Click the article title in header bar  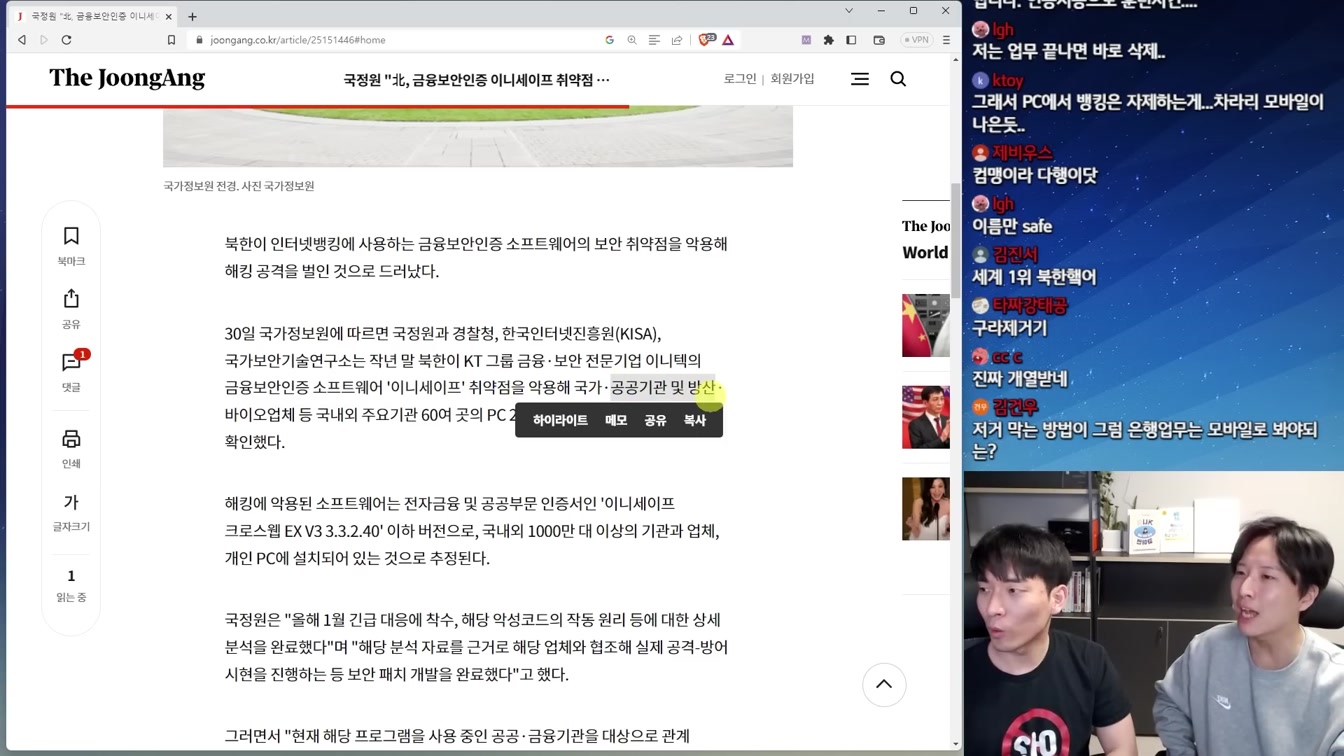click(x=476, y=79)
